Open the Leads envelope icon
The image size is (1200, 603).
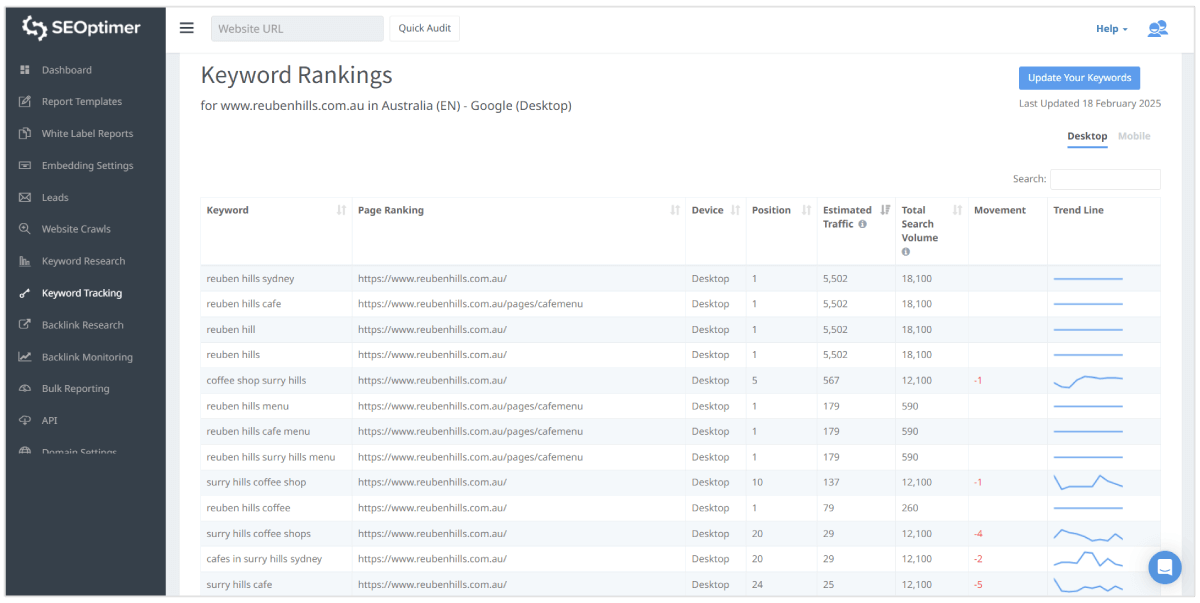point(25,198)
